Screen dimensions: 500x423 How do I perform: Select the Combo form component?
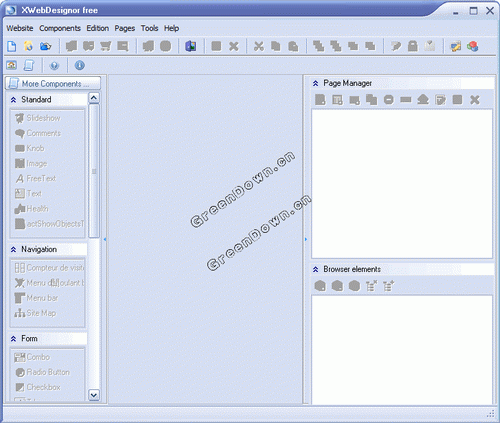pyautogui.click(x=32, y=357)
